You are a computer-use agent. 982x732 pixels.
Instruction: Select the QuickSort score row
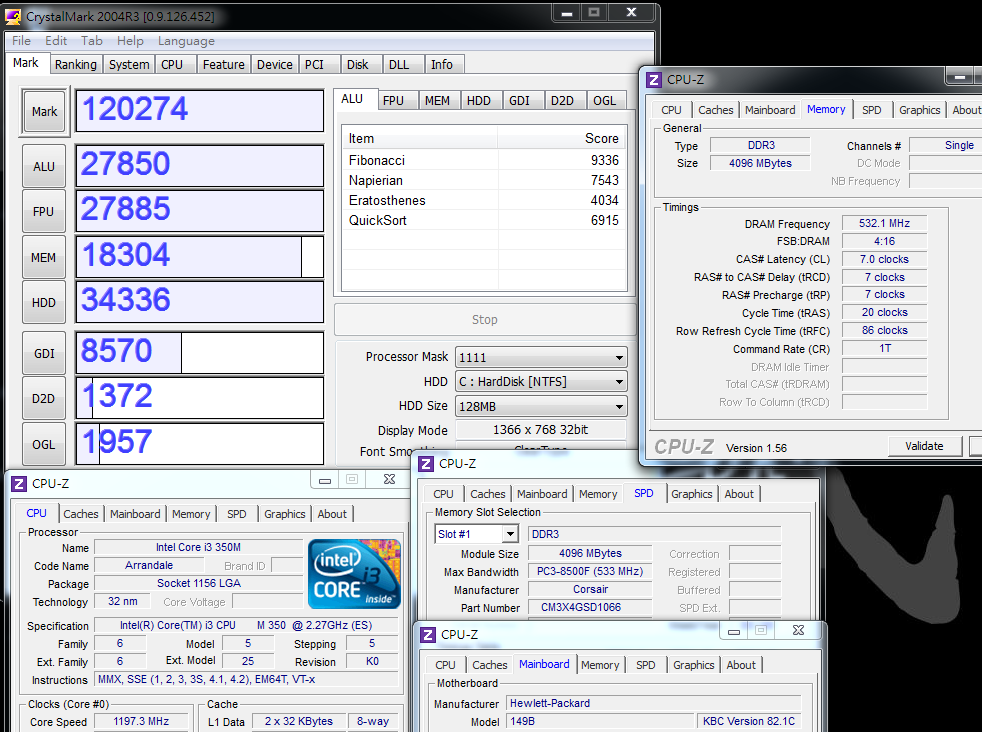[483, 220]
